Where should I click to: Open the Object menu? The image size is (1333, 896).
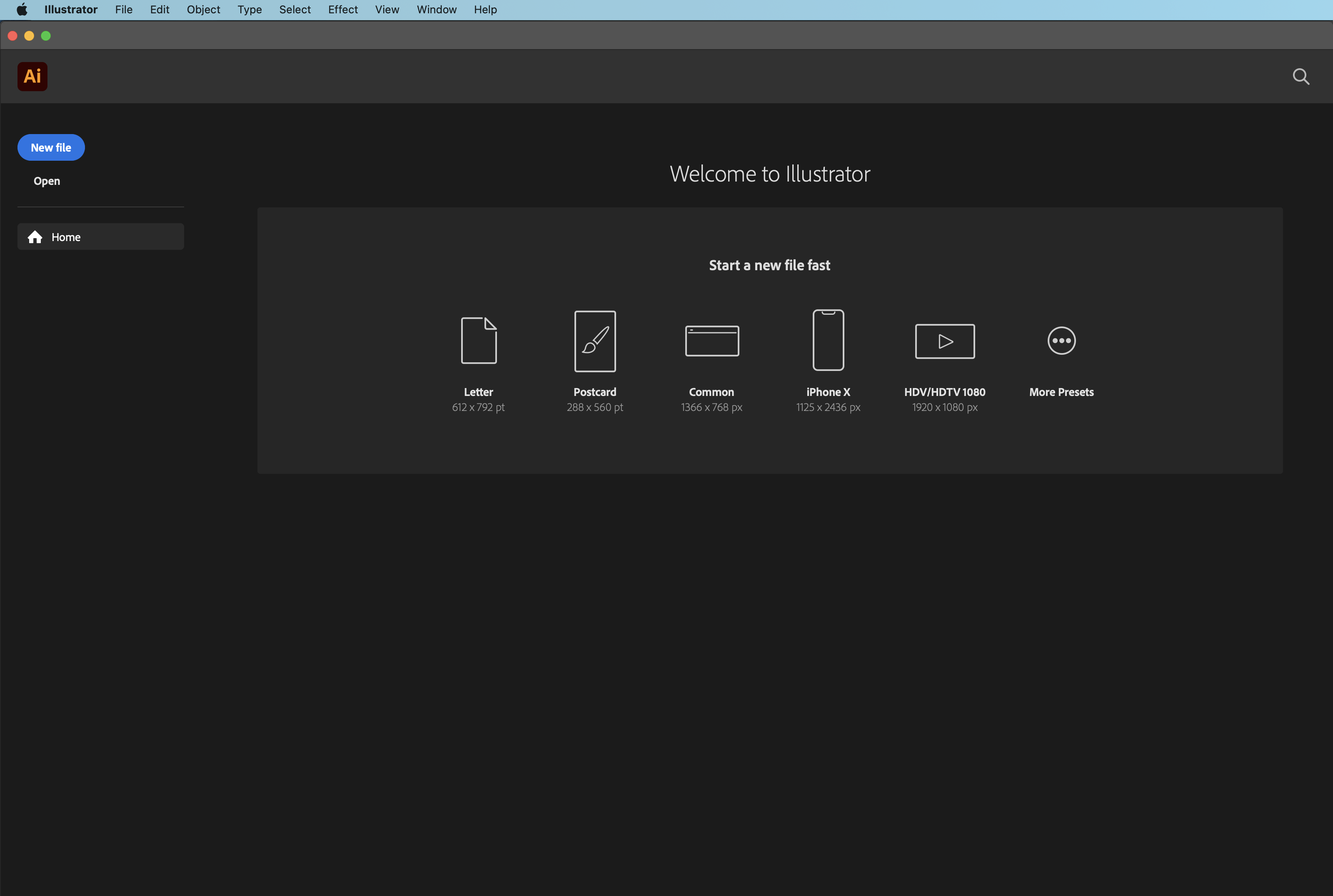(203, 10)
